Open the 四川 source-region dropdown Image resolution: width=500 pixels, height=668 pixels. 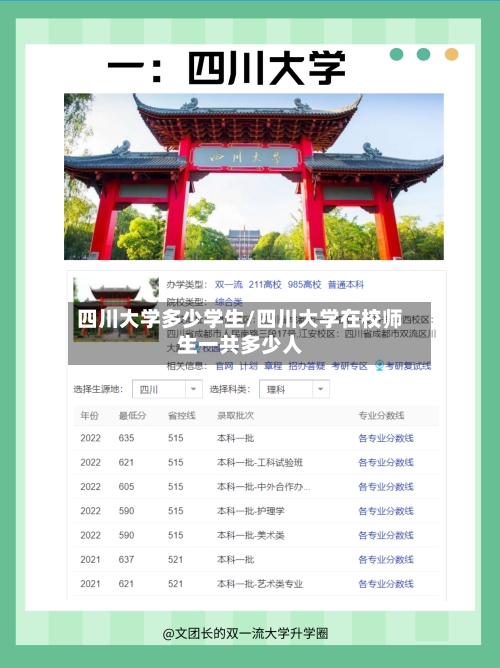(167, 389)
